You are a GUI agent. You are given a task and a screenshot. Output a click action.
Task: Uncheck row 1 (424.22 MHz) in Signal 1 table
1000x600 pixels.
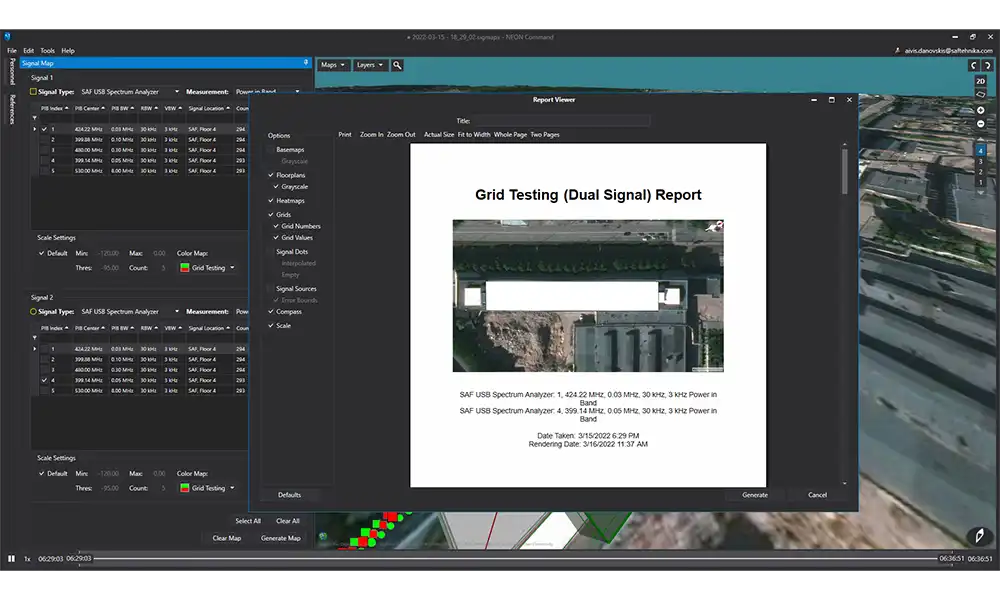[x=44, y=129]
